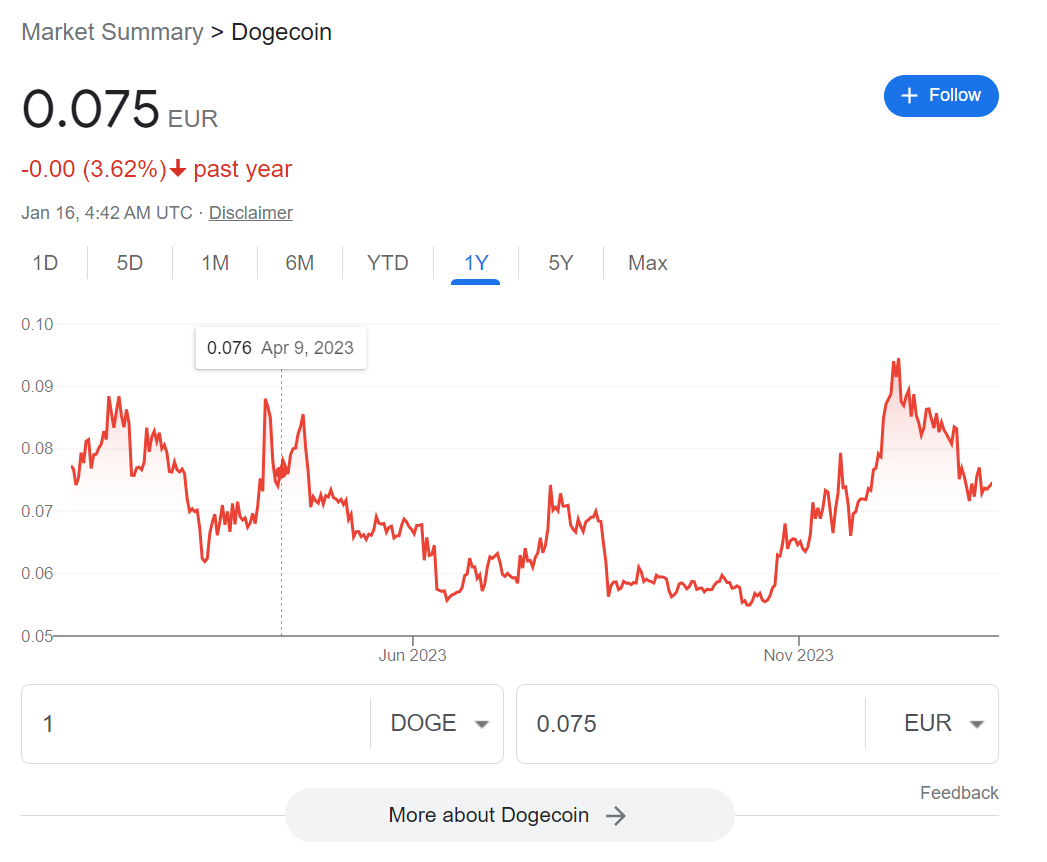Choose the YTD time range tab
Viewport: 1047px width, 862px height.
(387, 262)
